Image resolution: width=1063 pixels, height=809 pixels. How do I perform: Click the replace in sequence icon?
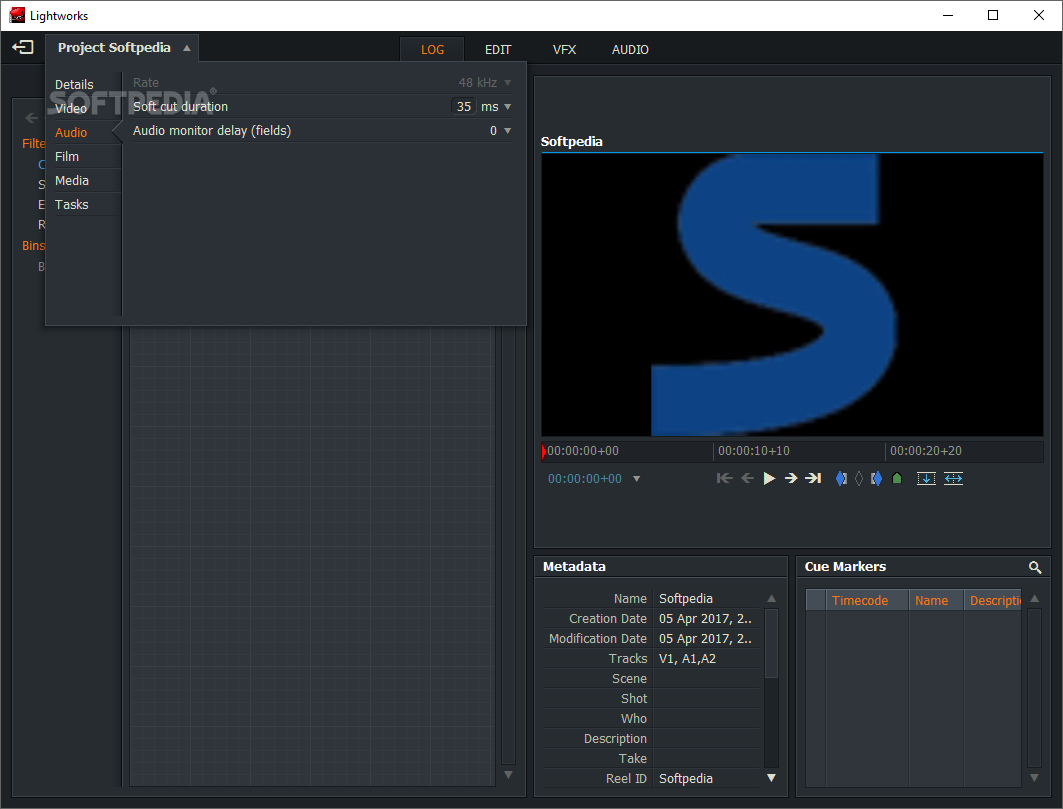click(x=953, y=478)
